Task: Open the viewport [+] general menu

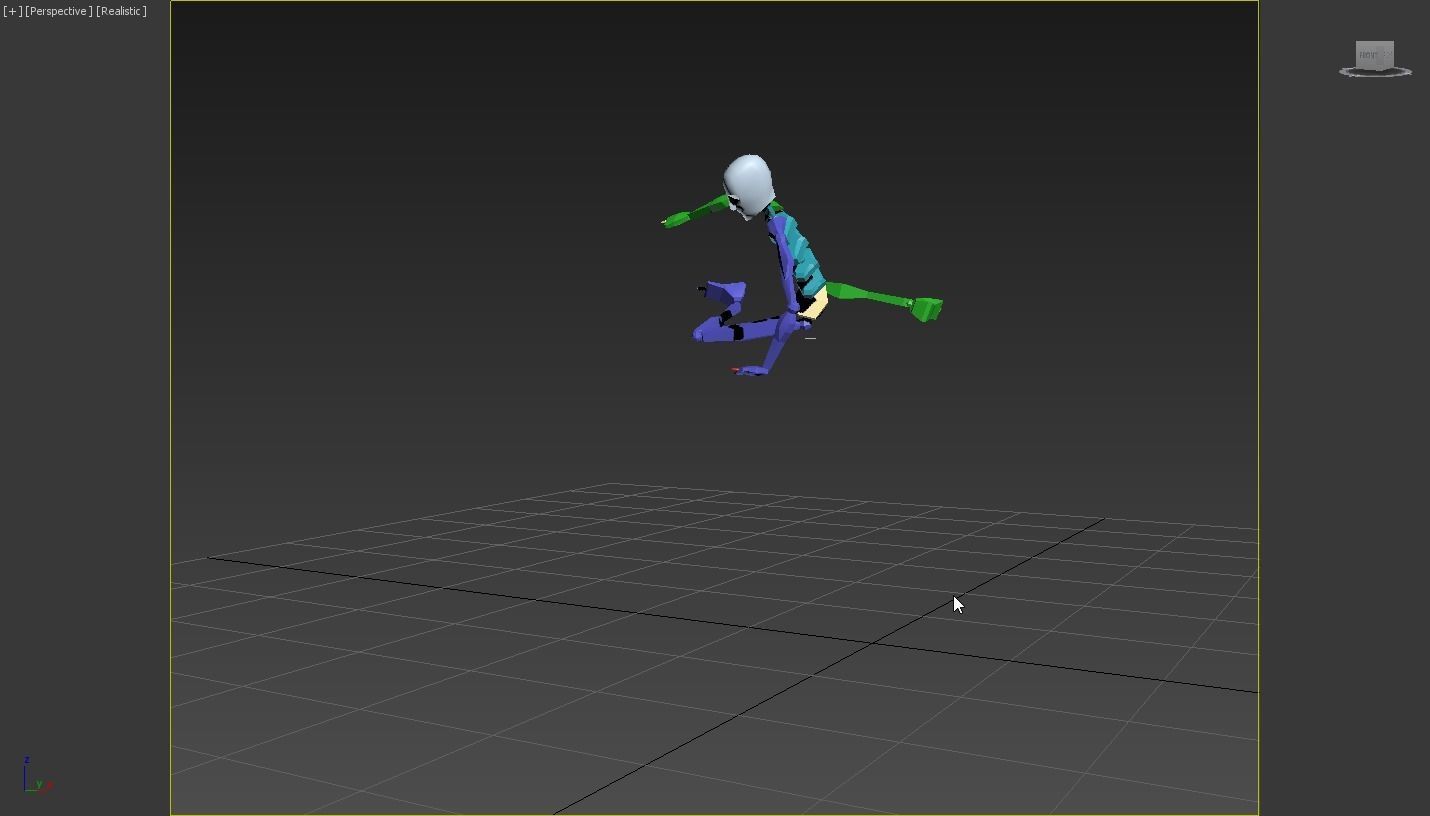Action: tap(12, 11)
